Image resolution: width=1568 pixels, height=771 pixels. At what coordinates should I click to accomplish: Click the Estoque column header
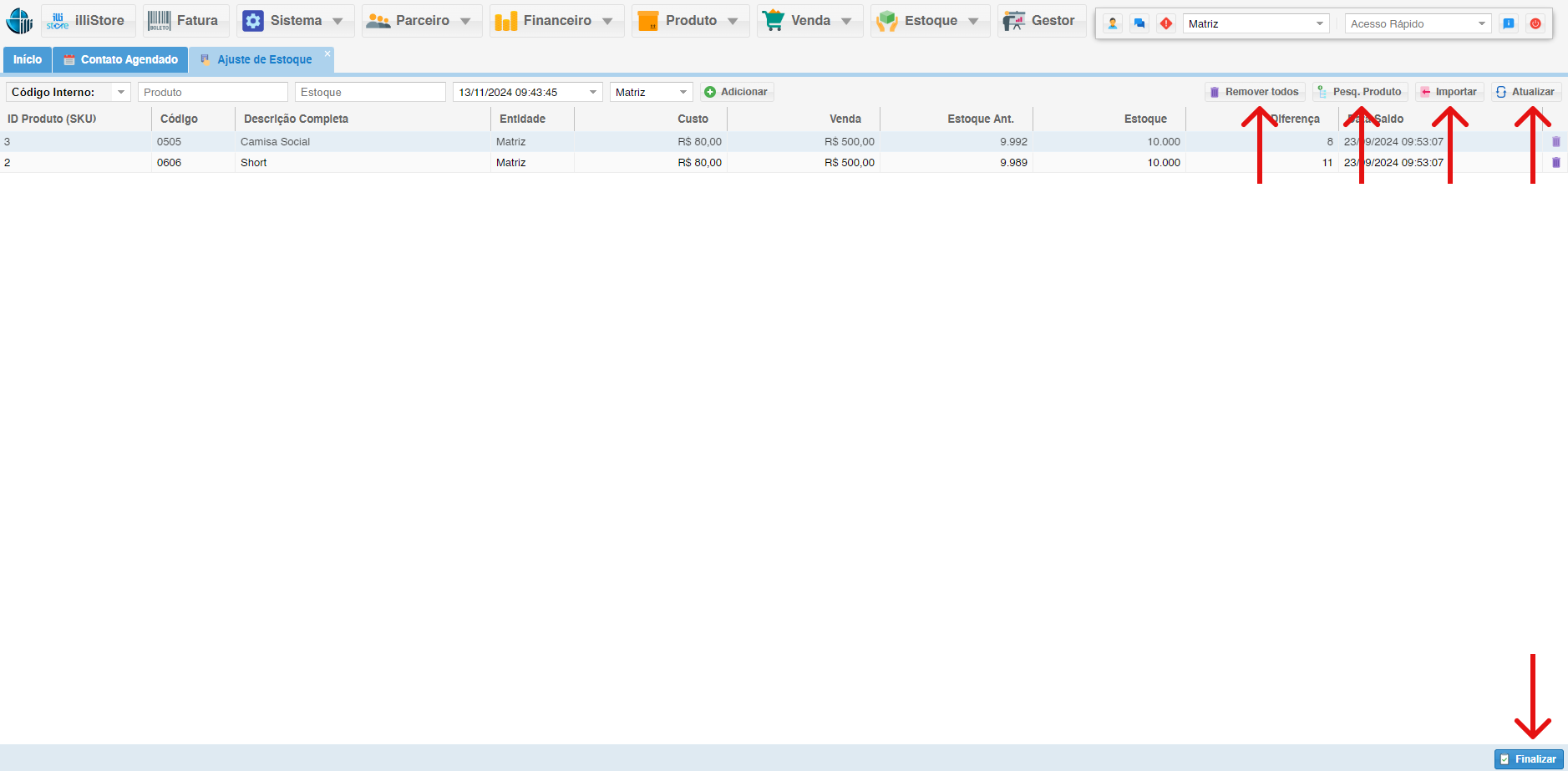click(1144, 119)
